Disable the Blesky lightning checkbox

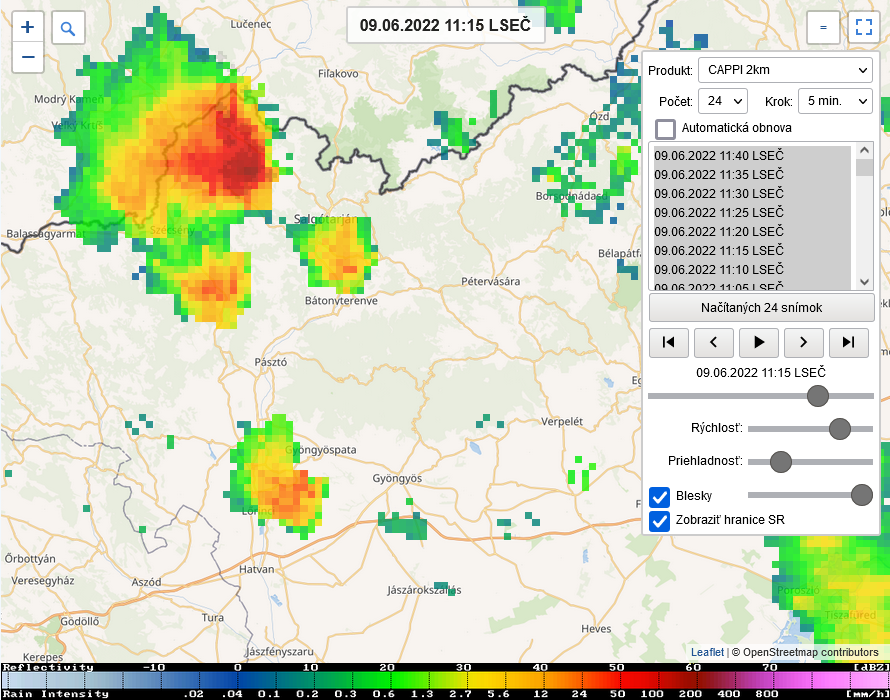coord(660,496)
